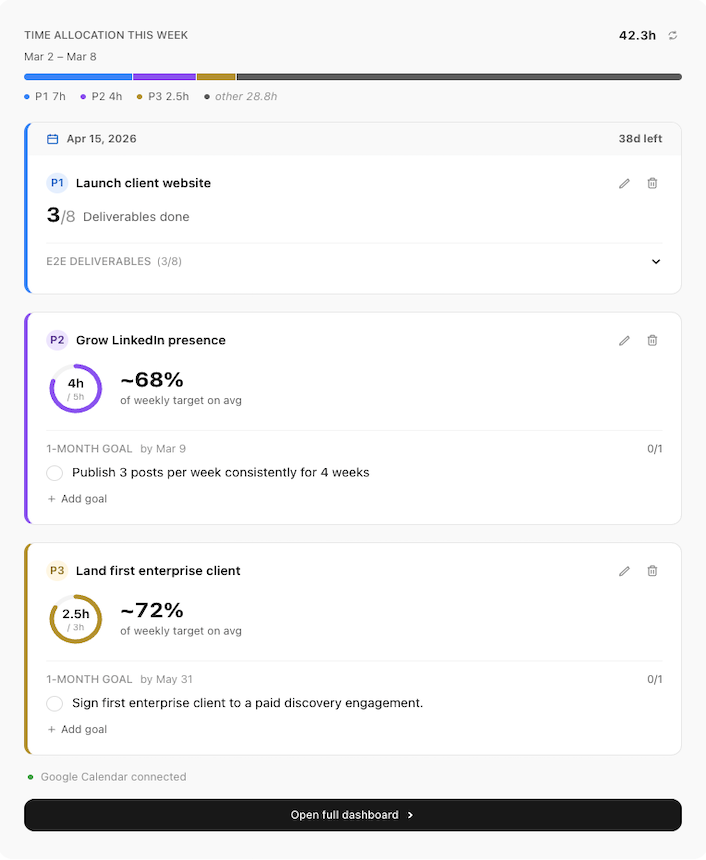Open full dashboard

click(x=353, y=815)
